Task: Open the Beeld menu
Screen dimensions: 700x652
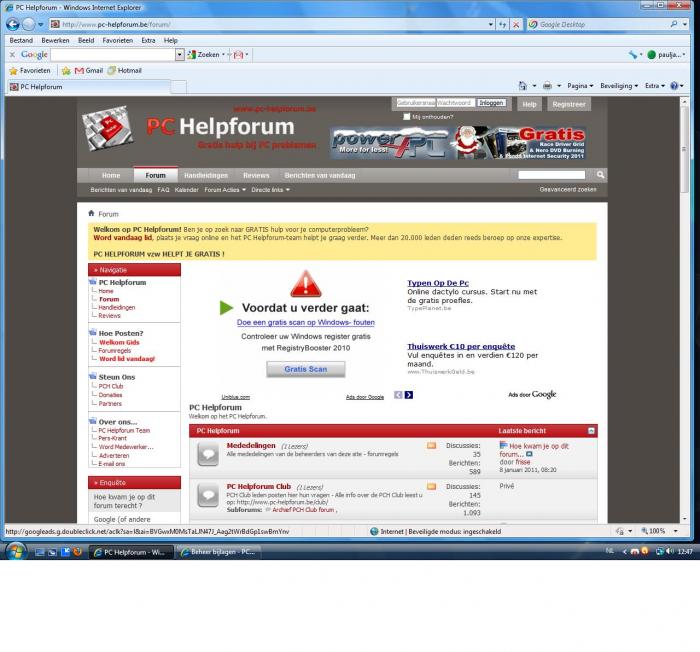Action: point(86,40)
